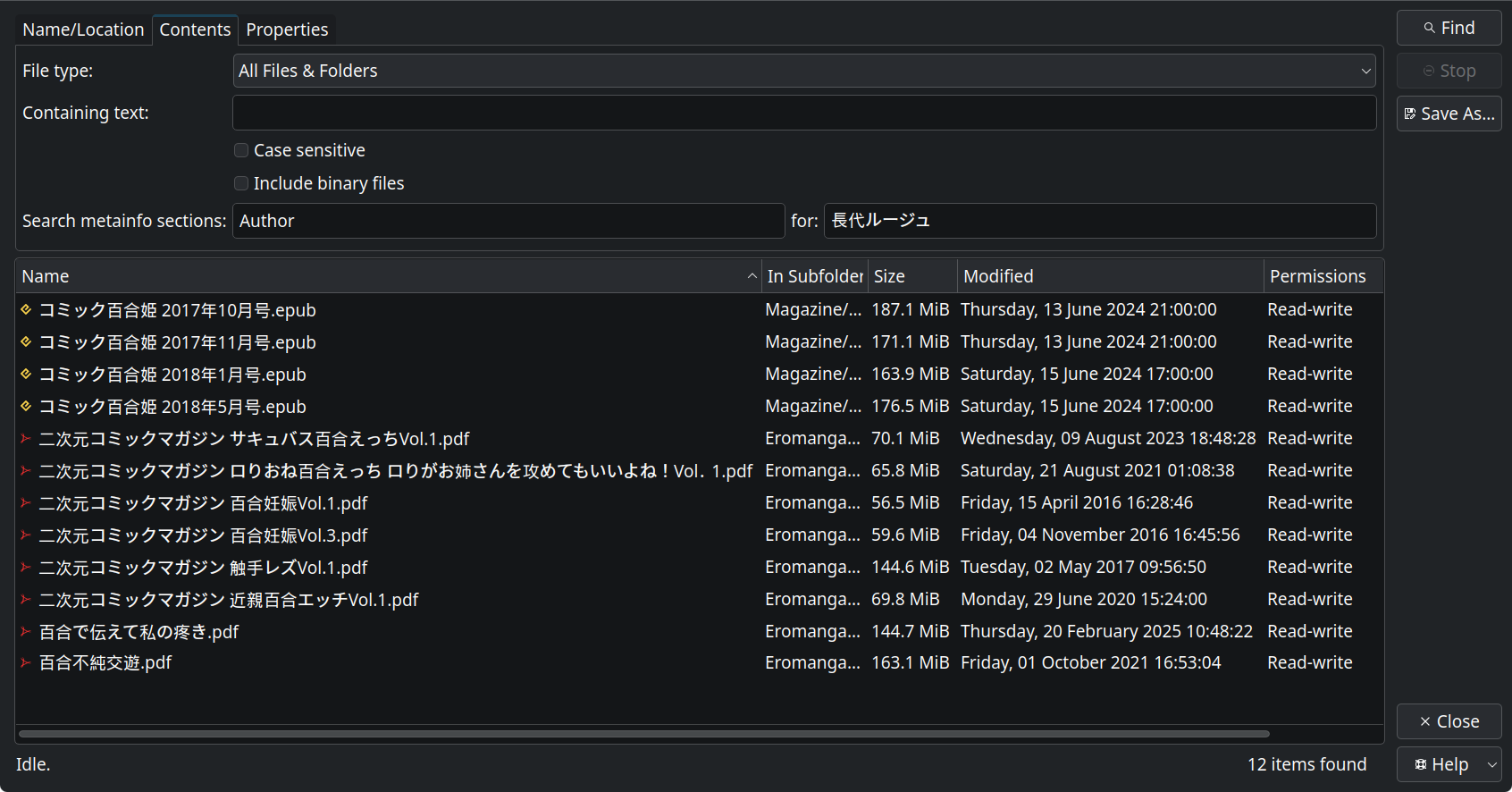Click the Find button
The width and height of the screenshot is (1512, 792).
[x=1449, y=28]
